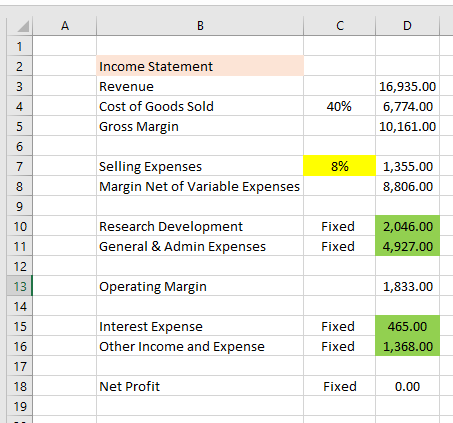453x423 pixels.
Task: Select row 10 header
Action: 20,226
